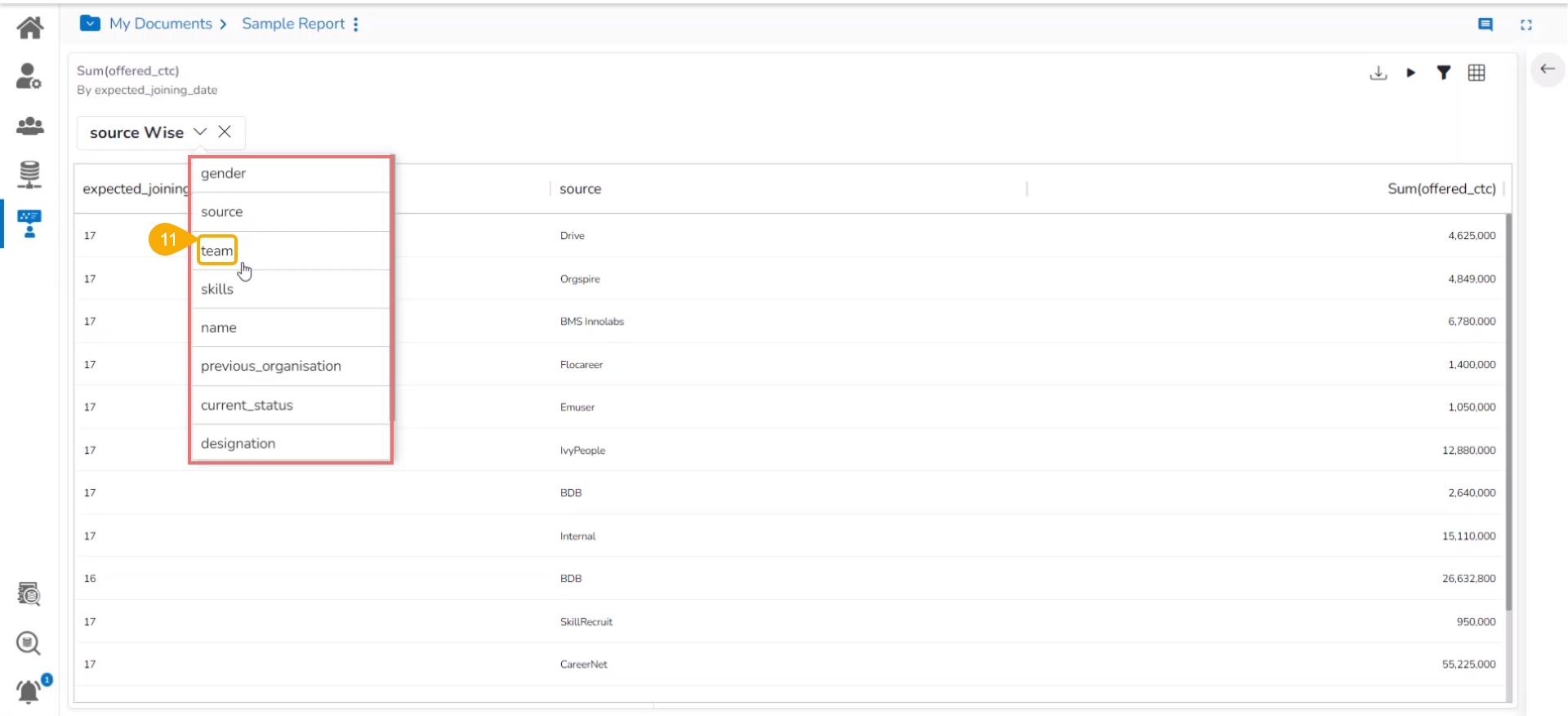Click the 12,880,000 value cell

(x=1469, y=451)
